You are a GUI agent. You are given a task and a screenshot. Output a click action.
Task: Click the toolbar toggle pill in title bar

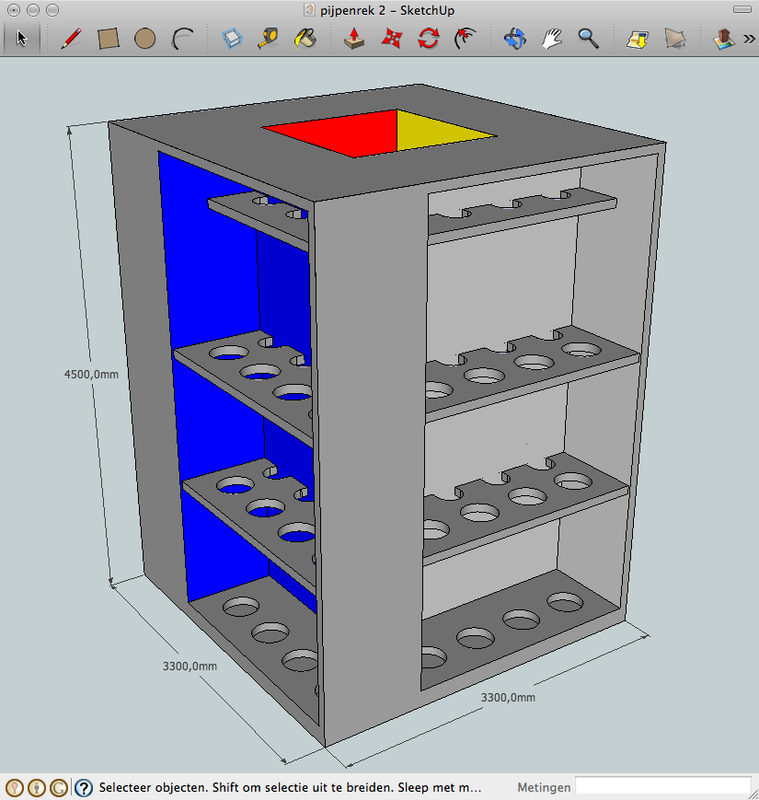pos(742,9)
